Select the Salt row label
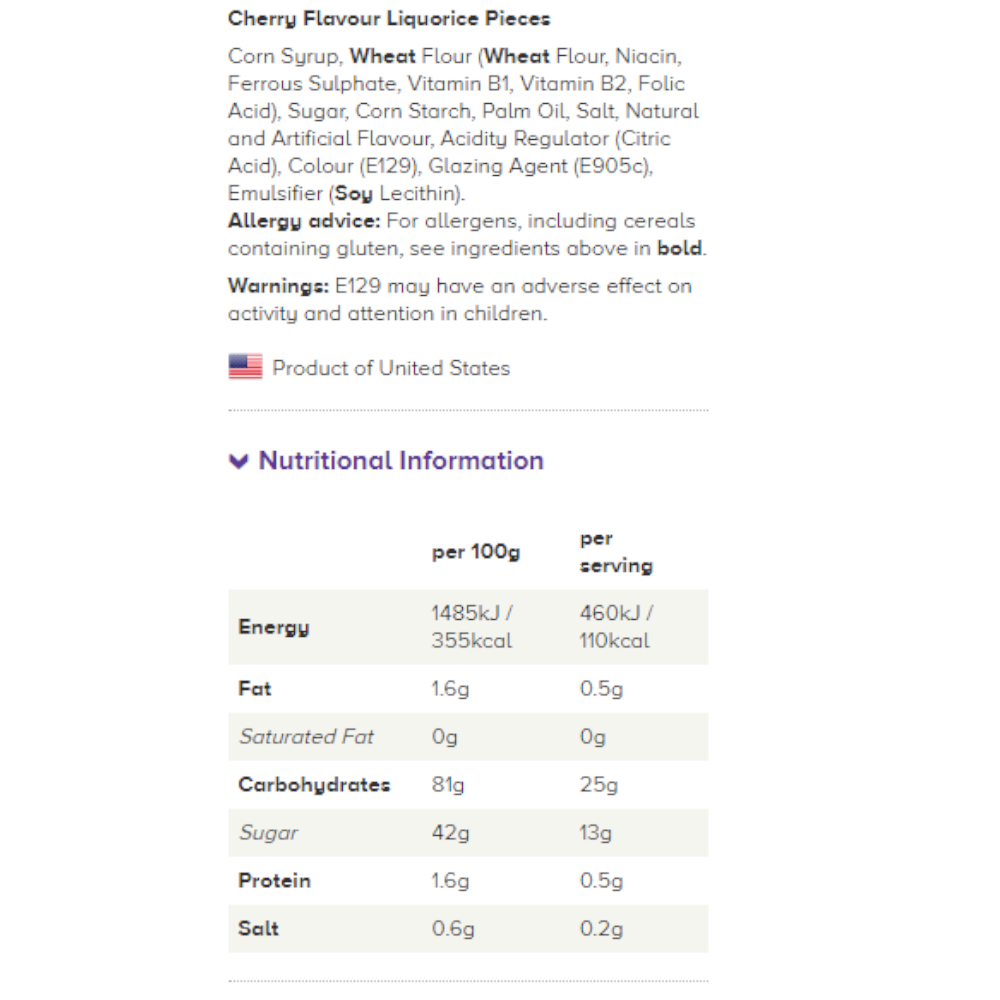The width and height of the screenshot is (1000, 1000). click(258, 929)
